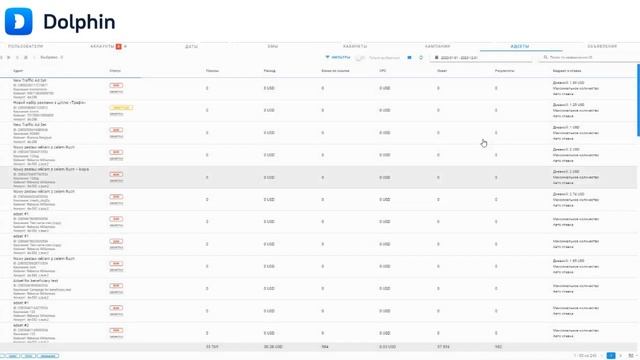Click the yellow status badge in the second row
The height and width of the screenshot is (360, 640).
(121, 108)
